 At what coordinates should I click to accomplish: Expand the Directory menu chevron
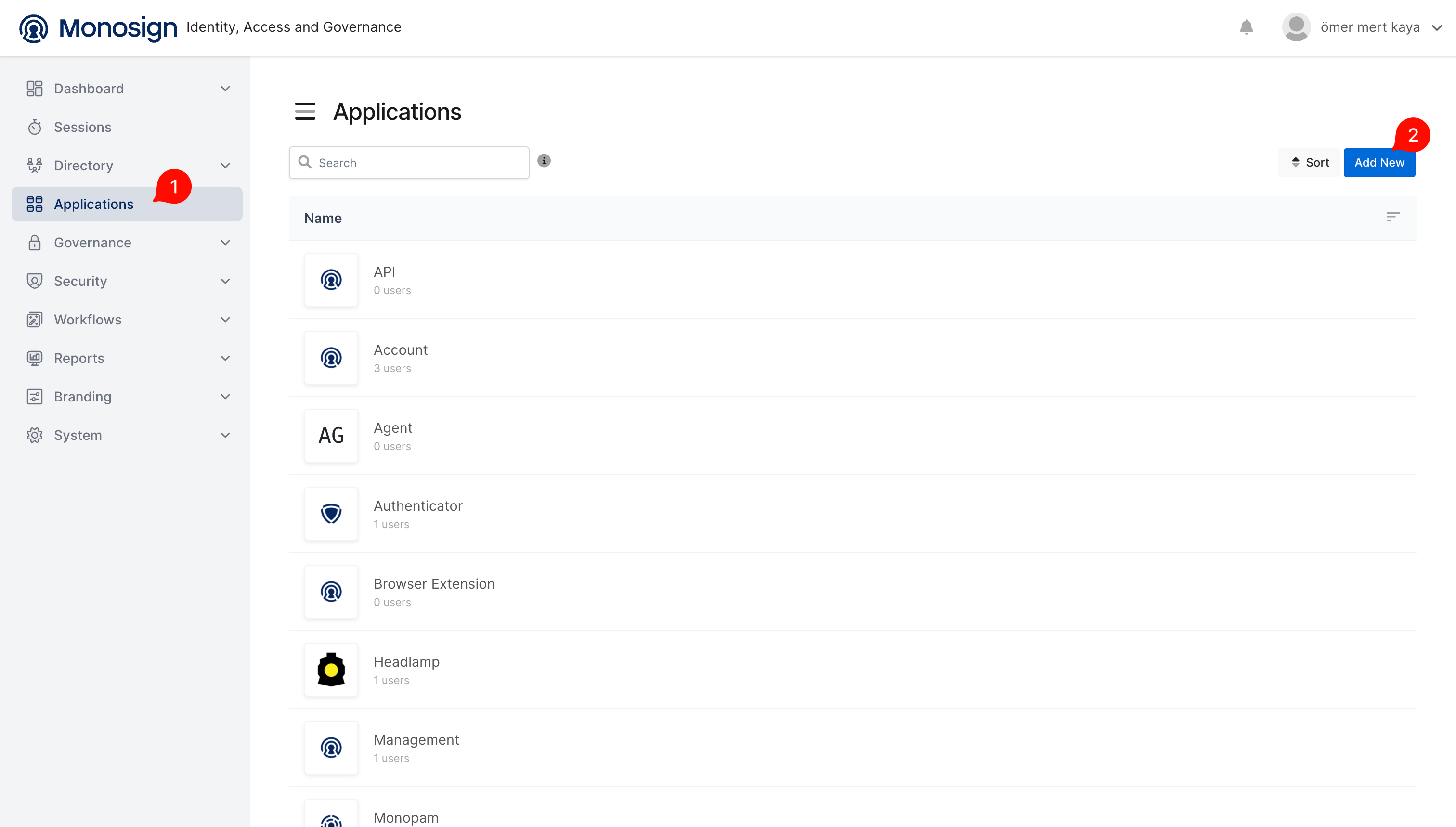tap(225, 166)
